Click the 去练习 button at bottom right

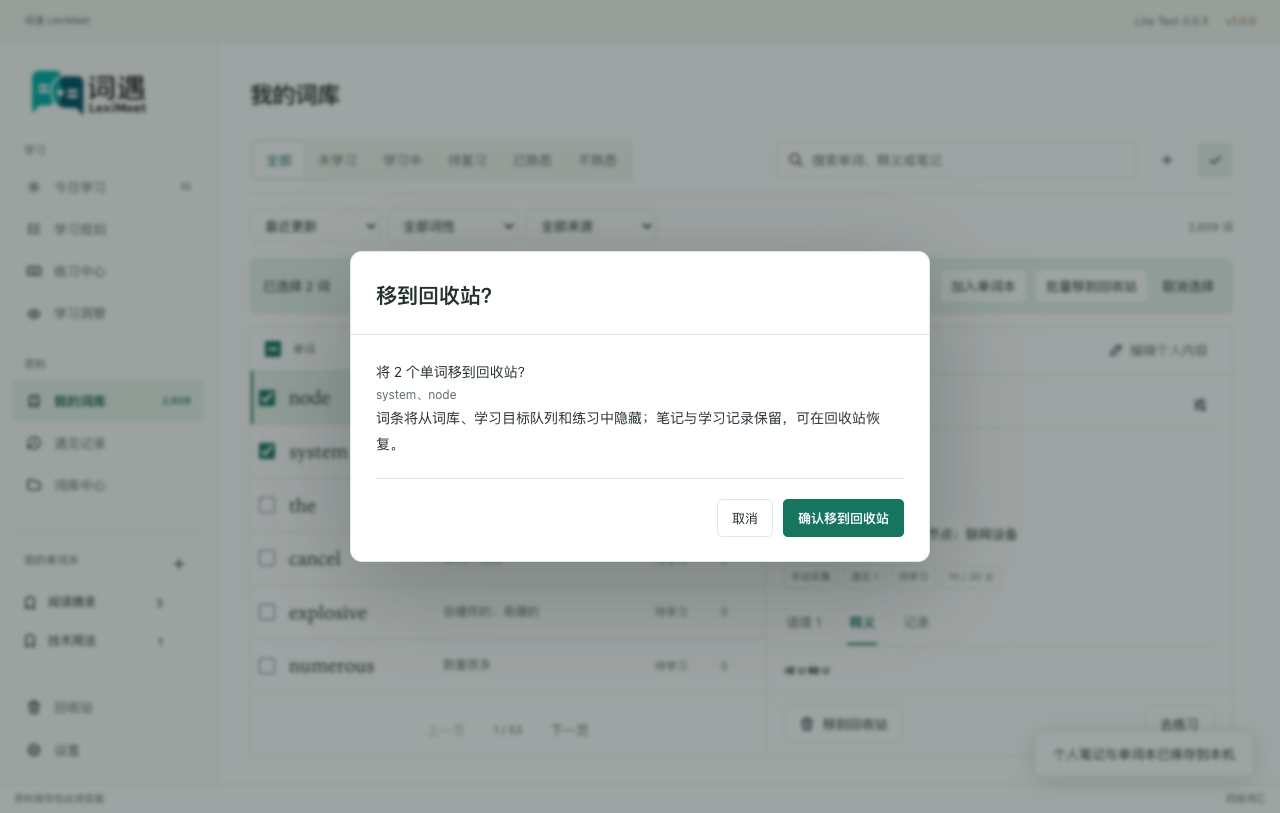point(1180,724)
